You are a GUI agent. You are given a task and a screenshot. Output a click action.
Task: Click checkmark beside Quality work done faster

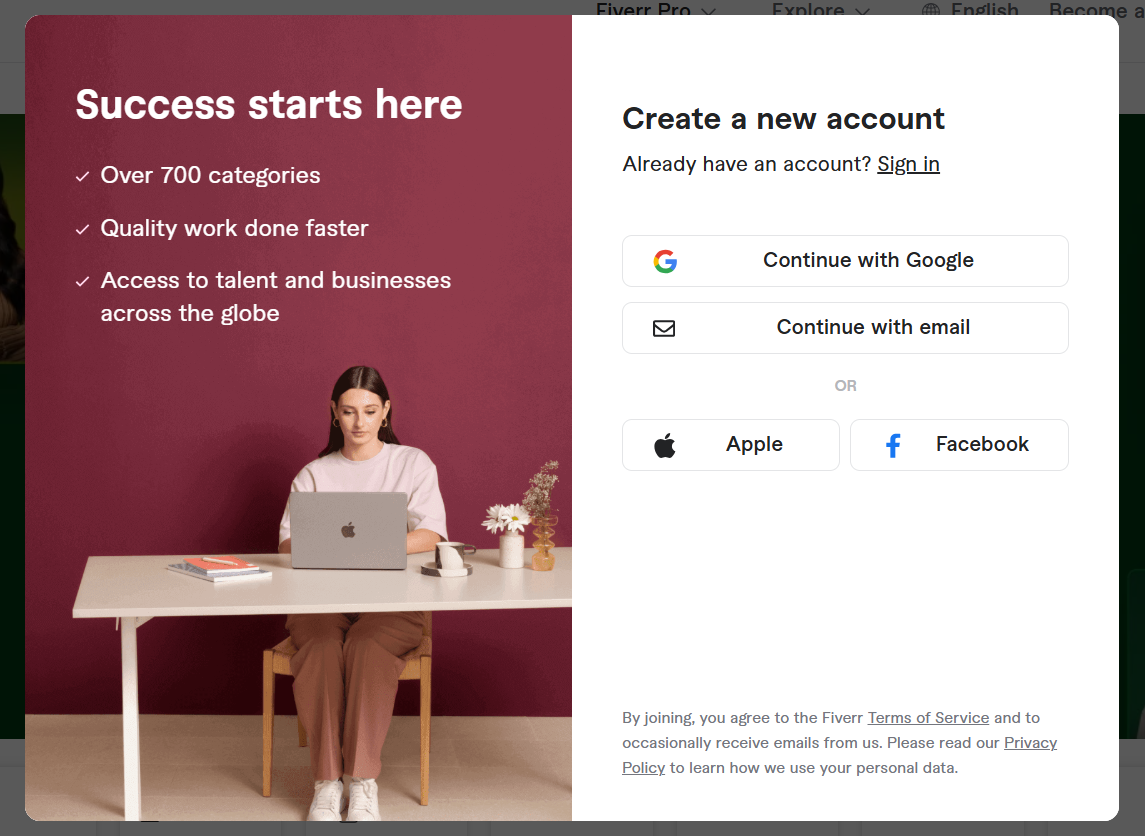pos(83,229)
